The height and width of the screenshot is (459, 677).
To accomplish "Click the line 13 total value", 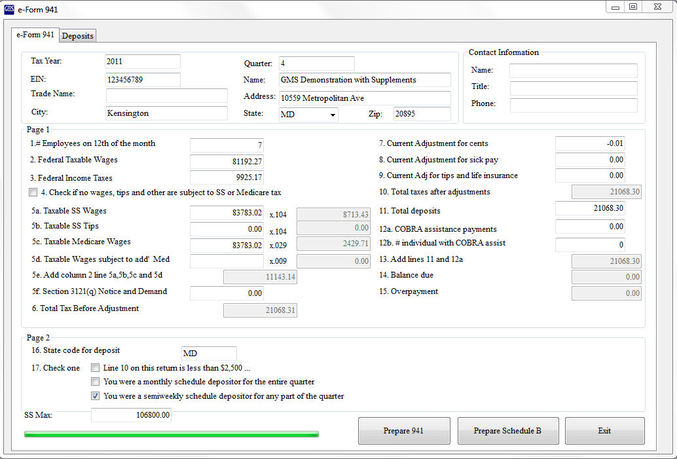I will [x=607, y=261].
